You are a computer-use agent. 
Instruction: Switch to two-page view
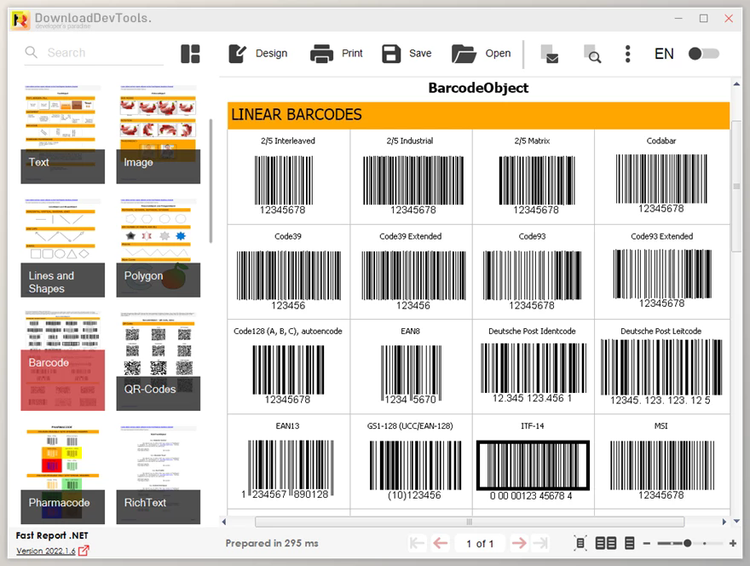606,543
